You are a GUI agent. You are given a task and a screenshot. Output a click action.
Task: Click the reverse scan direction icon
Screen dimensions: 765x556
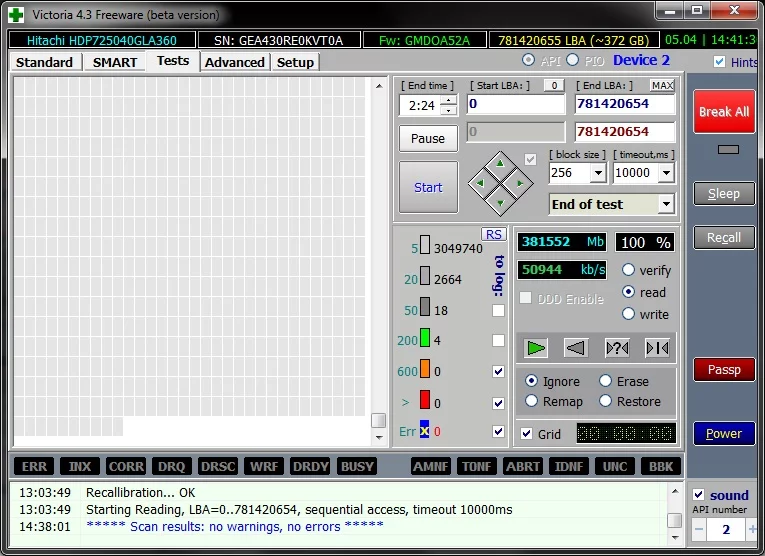pos(576,348)
